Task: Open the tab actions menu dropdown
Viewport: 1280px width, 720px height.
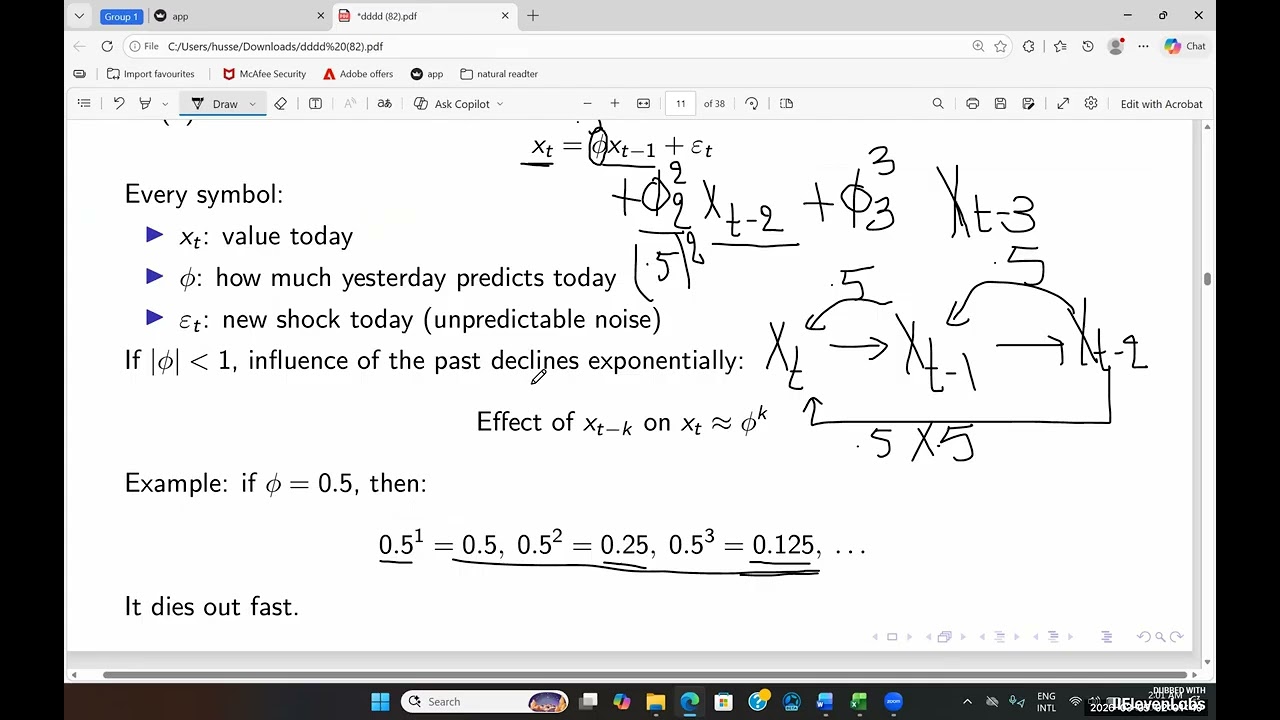Action: (x=79, y=16)
